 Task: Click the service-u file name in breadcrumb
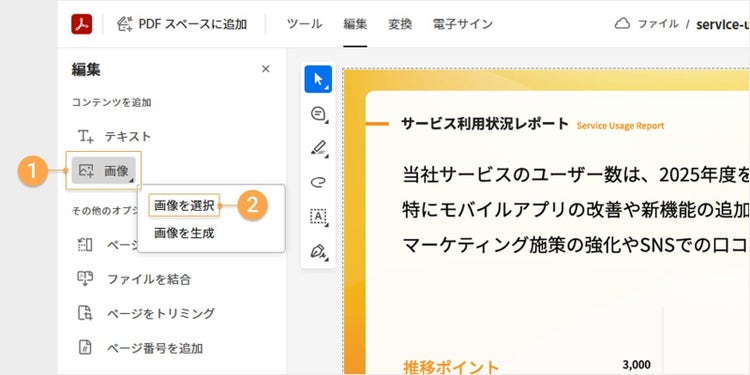[723, 24]
